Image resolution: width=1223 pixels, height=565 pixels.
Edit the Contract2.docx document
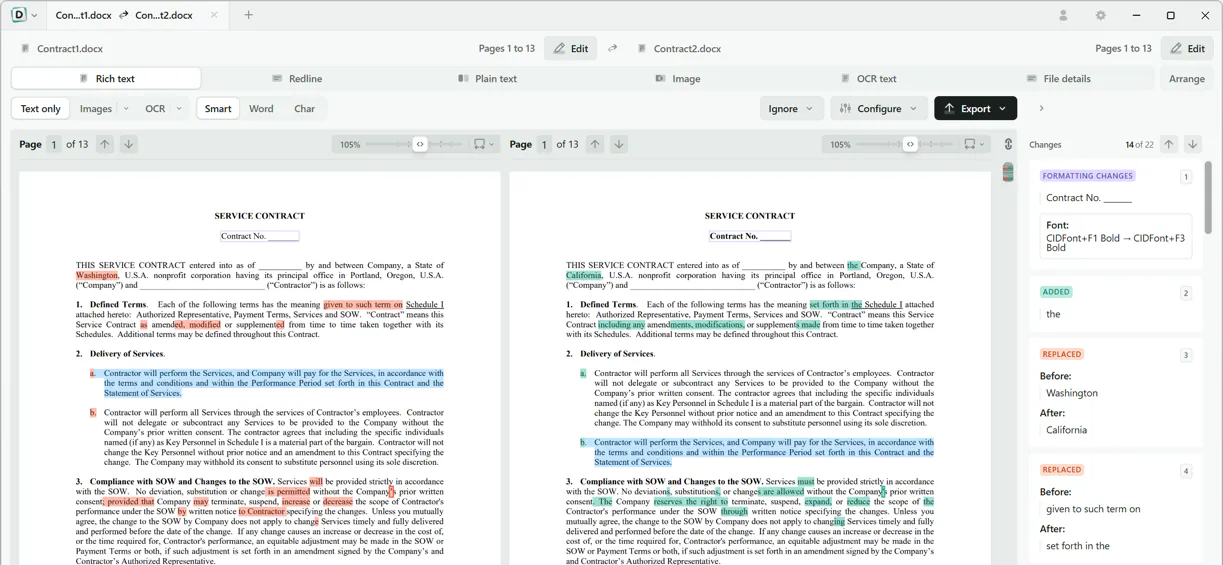1188,48
